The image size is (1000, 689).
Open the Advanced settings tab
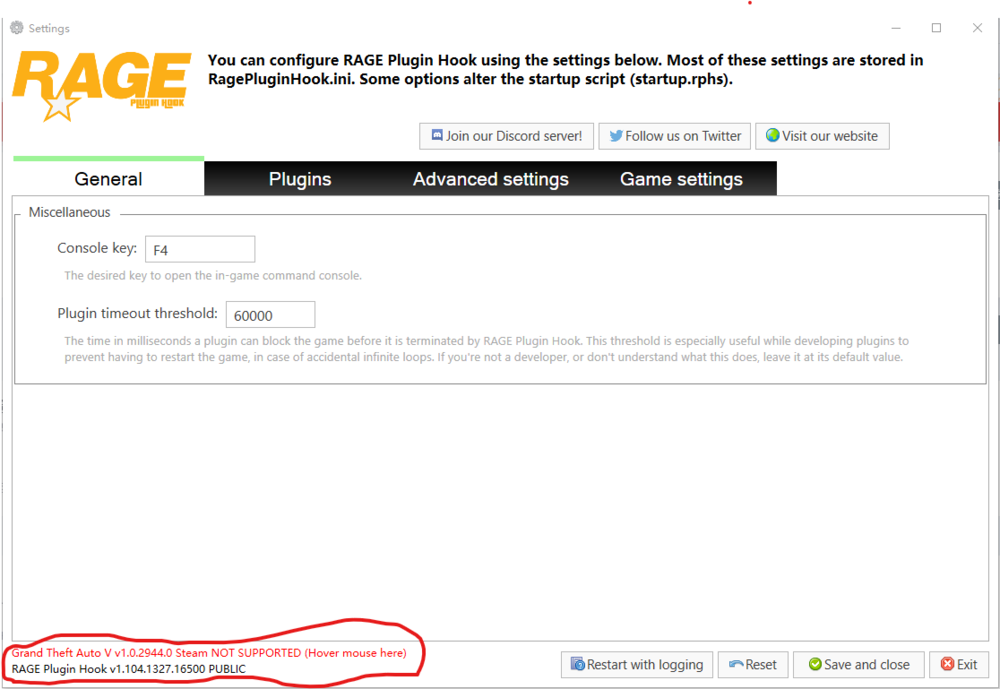[x=490, y=179]
